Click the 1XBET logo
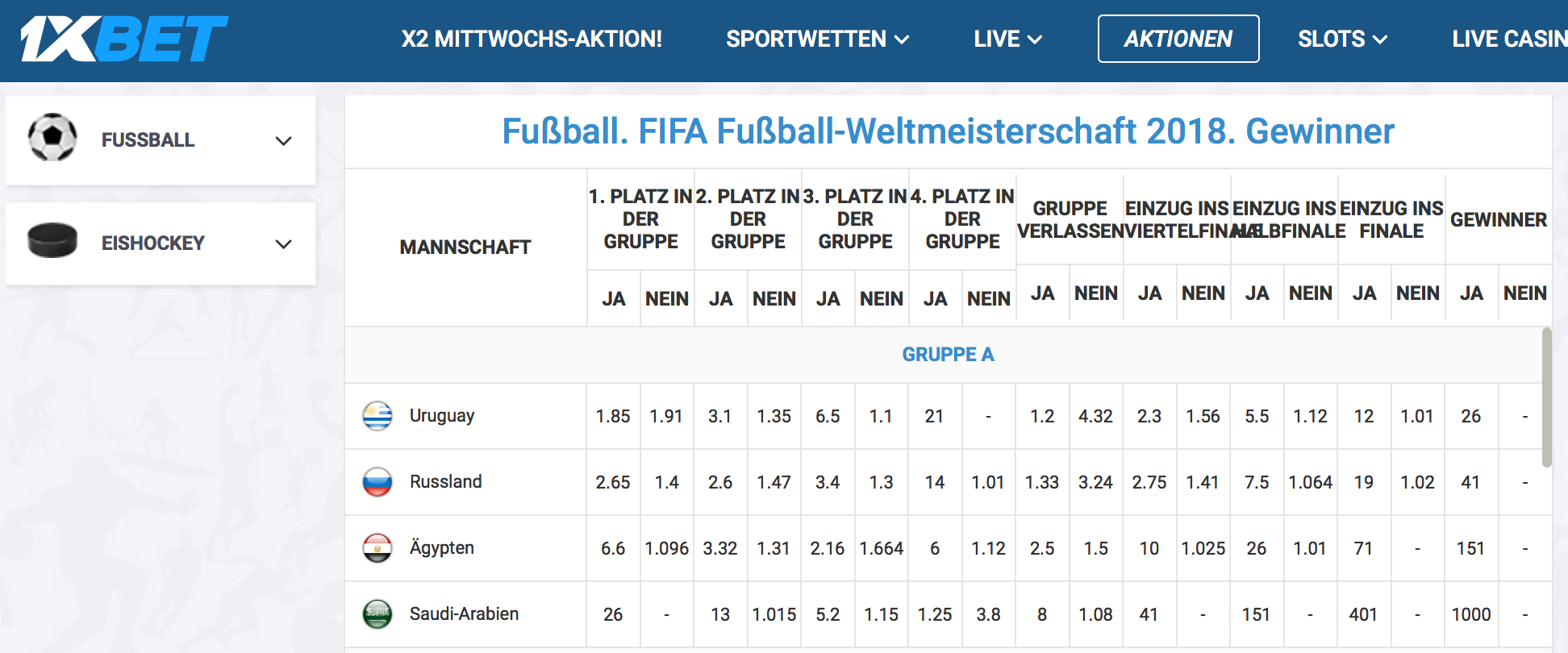The height and width of the screenshot is (653, 1568). point(124,39)
